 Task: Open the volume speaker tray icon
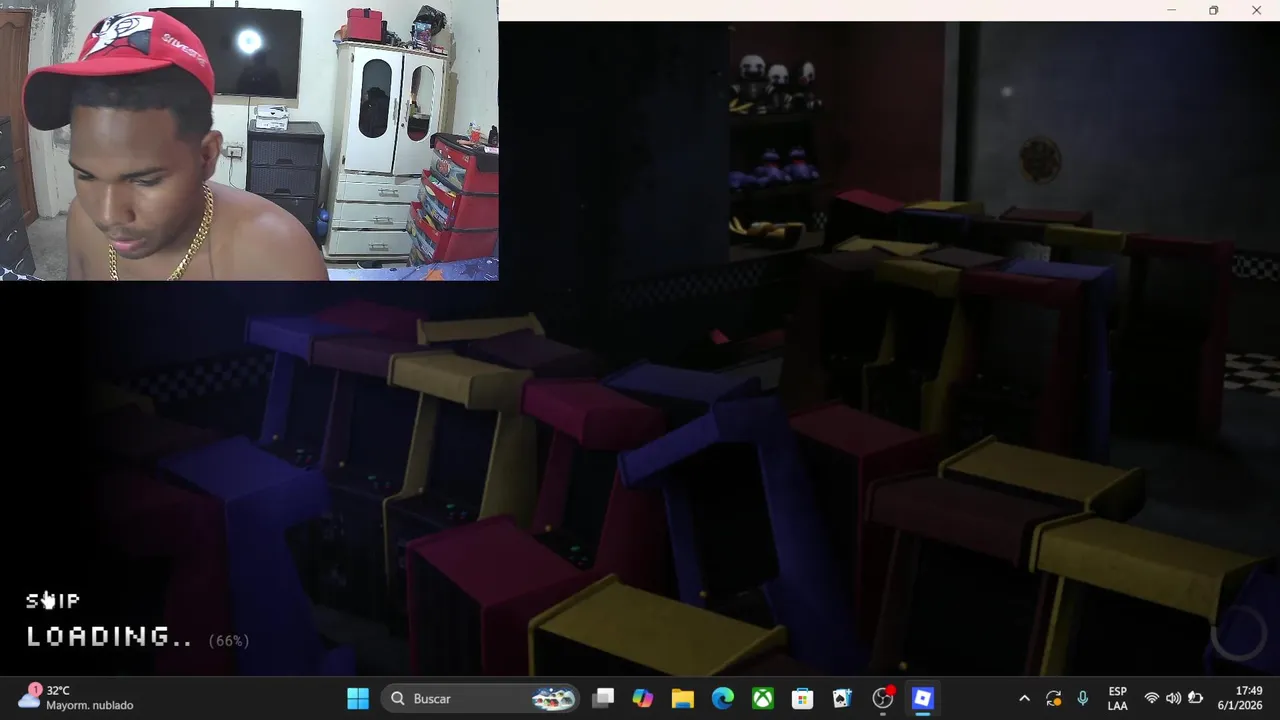(x=1173, y=698)
